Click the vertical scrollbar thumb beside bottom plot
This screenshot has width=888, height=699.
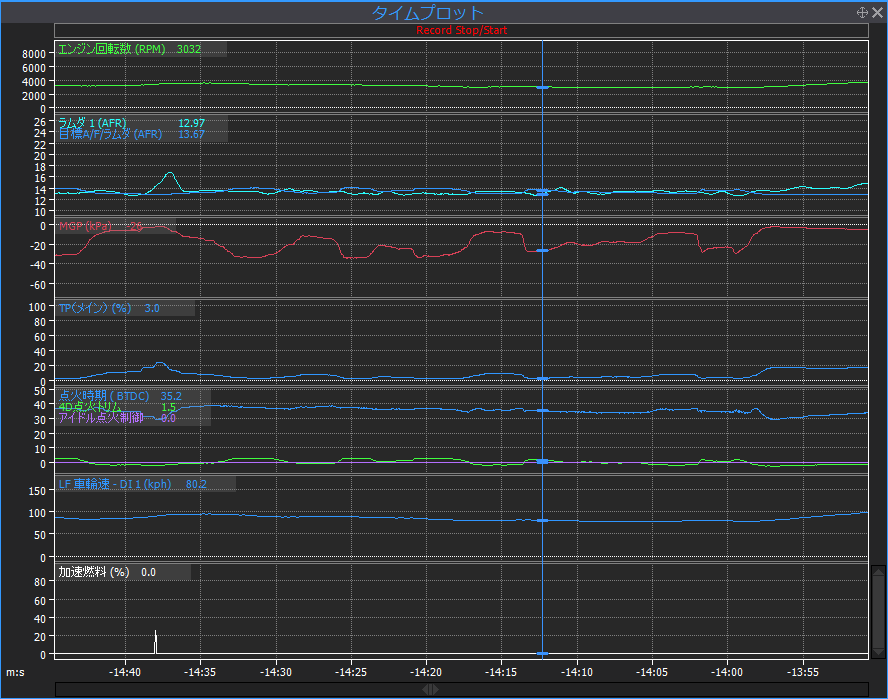click(878, 610)
